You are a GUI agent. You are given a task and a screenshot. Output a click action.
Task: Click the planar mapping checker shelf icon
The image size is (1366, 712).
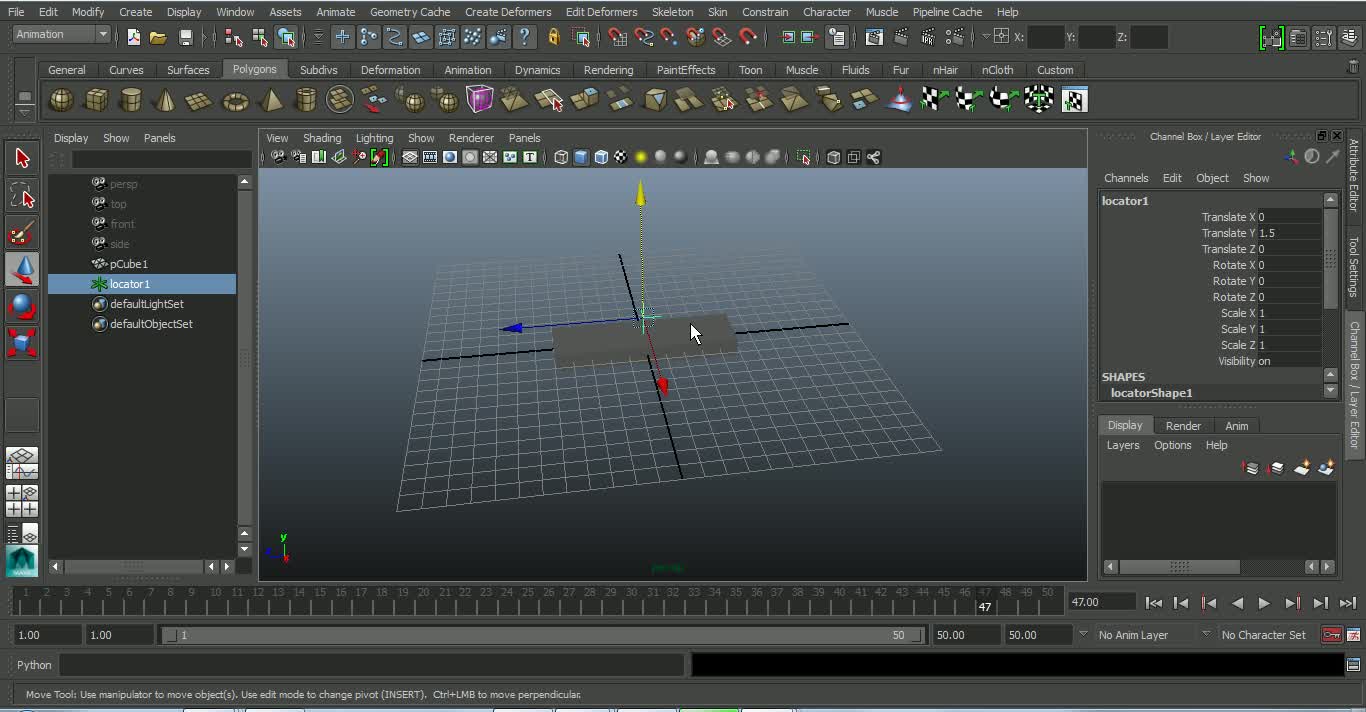coord(933,100)
